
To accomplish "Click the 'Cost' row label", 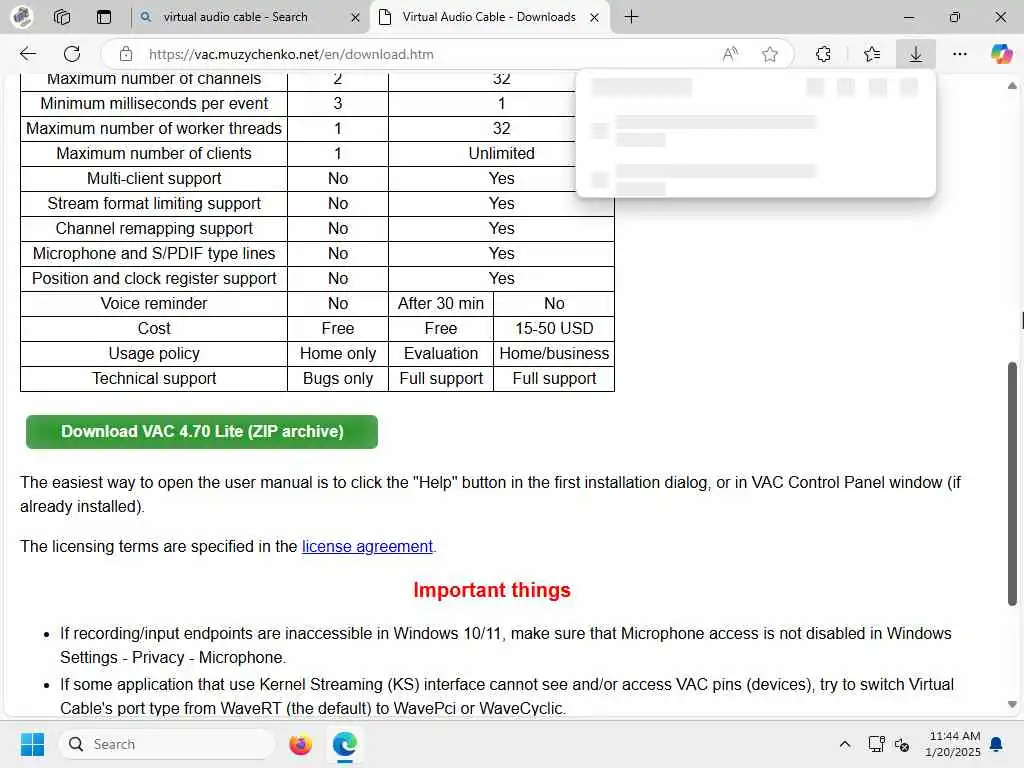I will click(153, 328).
